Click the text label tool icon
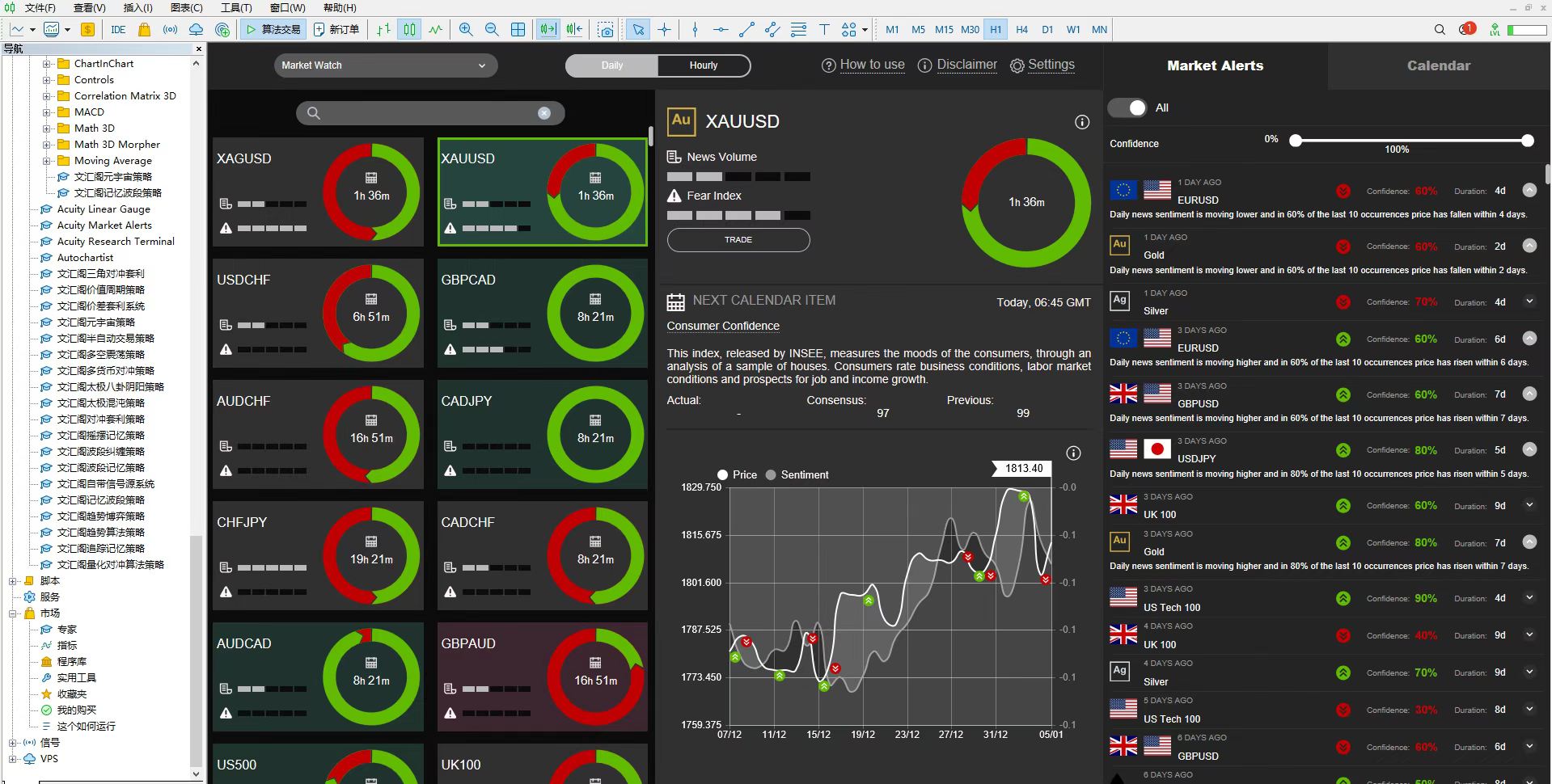The height and width of the screenshot is (784, 1552). coord(824,30)
